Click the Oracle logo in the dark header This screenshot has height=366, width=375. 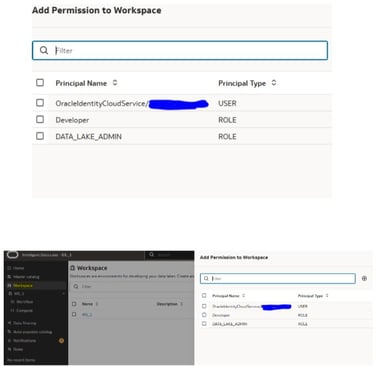click(x=12, y=255)
